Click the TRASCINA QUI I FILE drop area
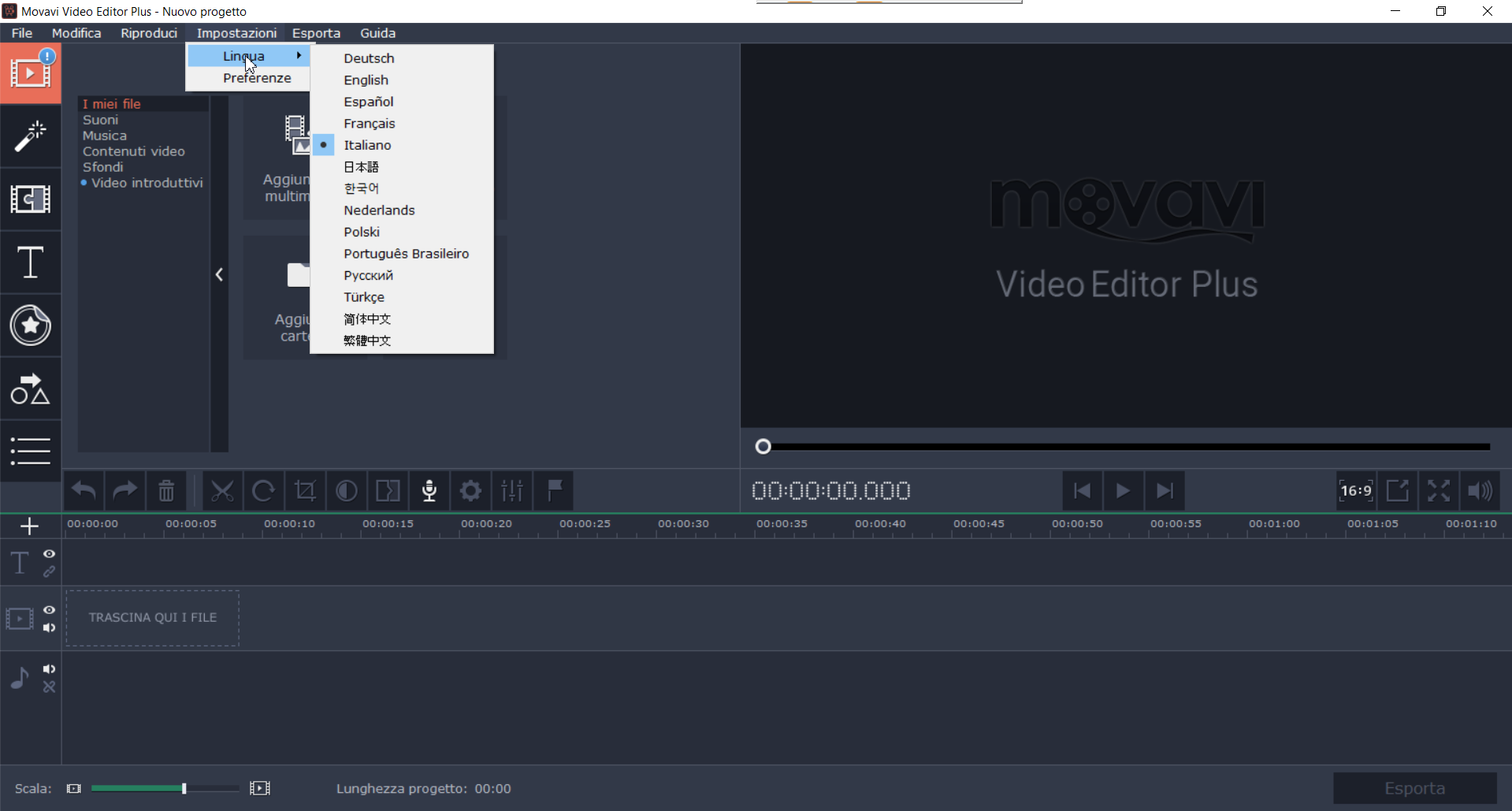 point(153,618)
